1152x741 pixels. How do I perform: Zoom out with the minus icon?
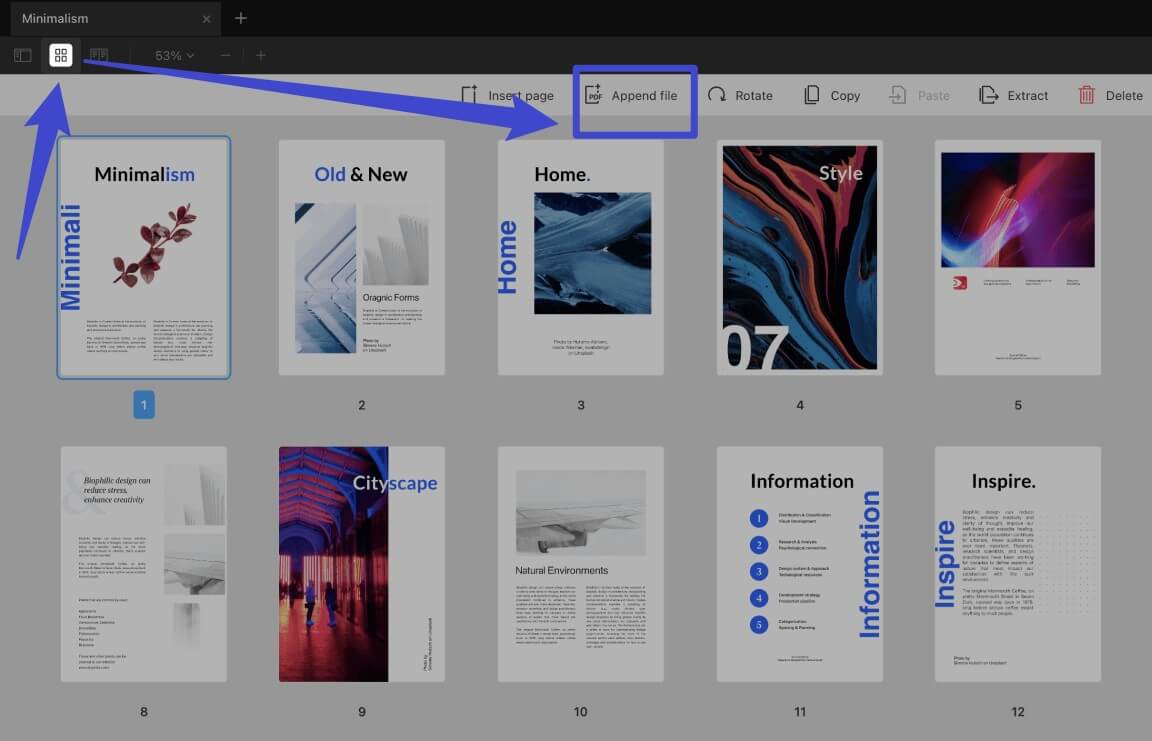pyautogui.click(x=225, y=55)
